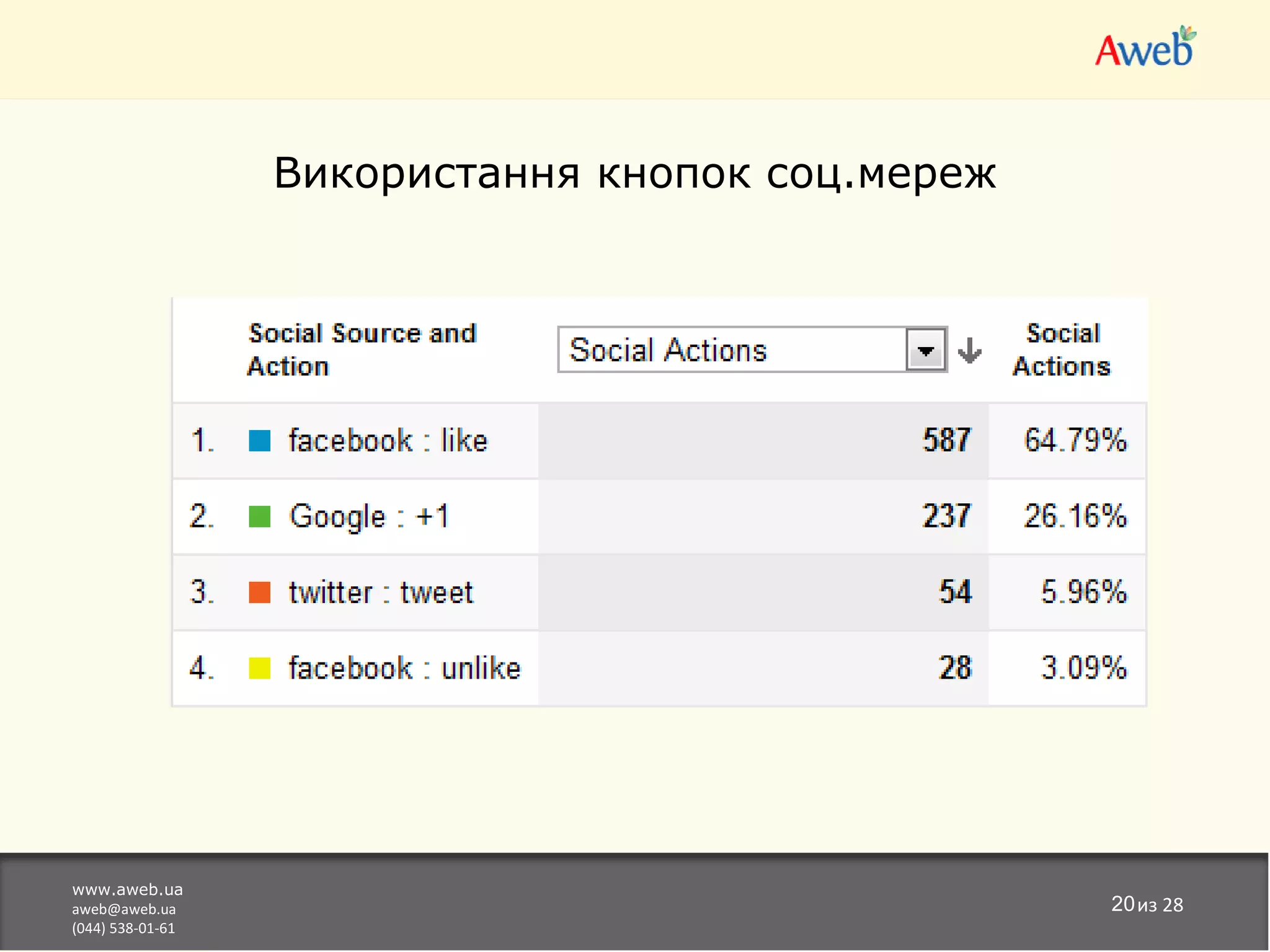Click the 'Social Source and Action' column header
1270x952 pixels.
(x=362, y=350)
